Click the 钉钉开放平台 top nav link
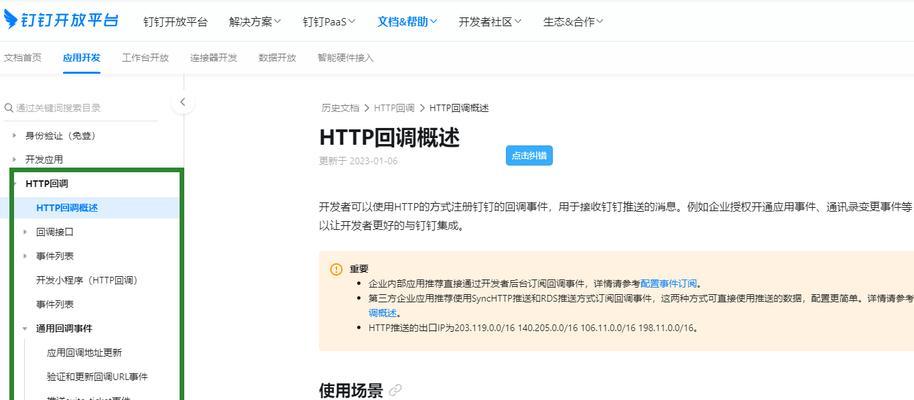 point(175,22)
